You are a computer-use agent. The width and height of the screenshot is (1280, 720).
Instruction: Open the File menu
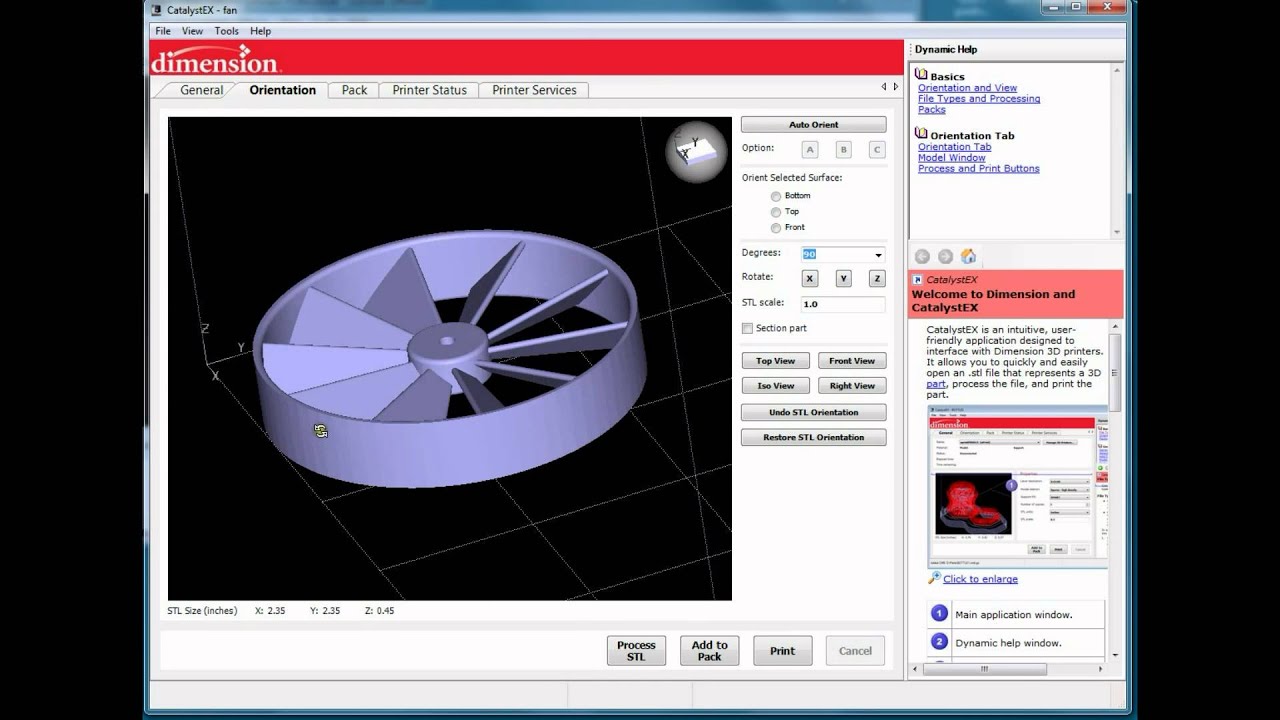pos(163,31)
